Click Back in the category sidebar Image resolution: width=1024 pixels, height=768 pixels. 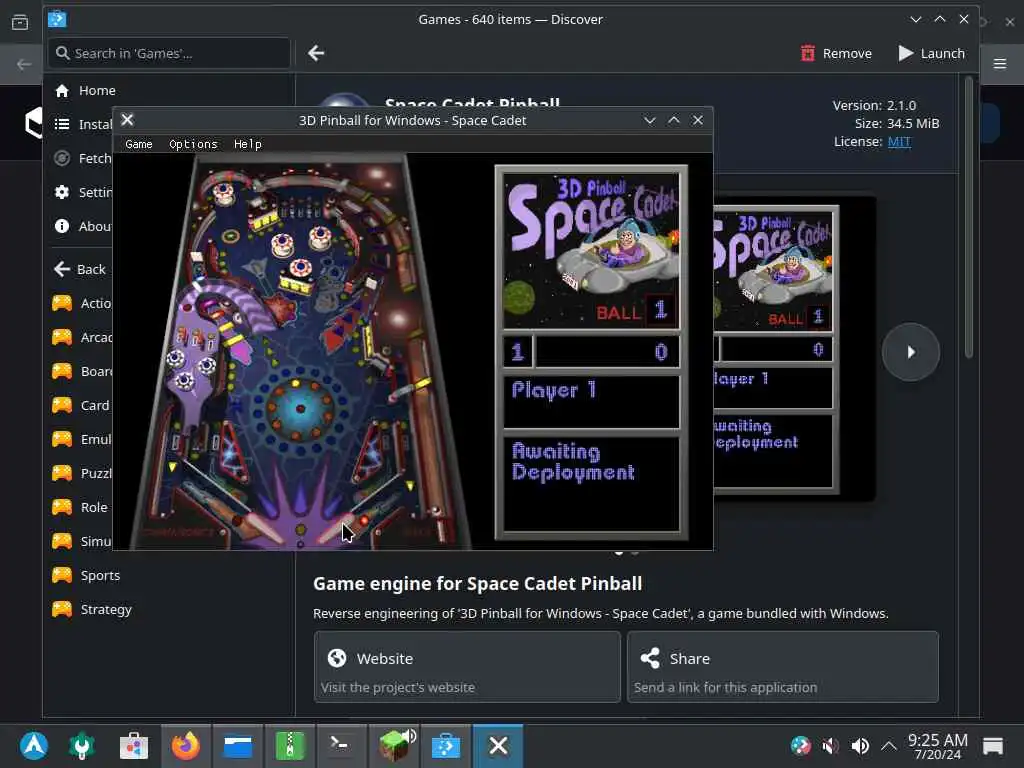(x=80, y=270)
